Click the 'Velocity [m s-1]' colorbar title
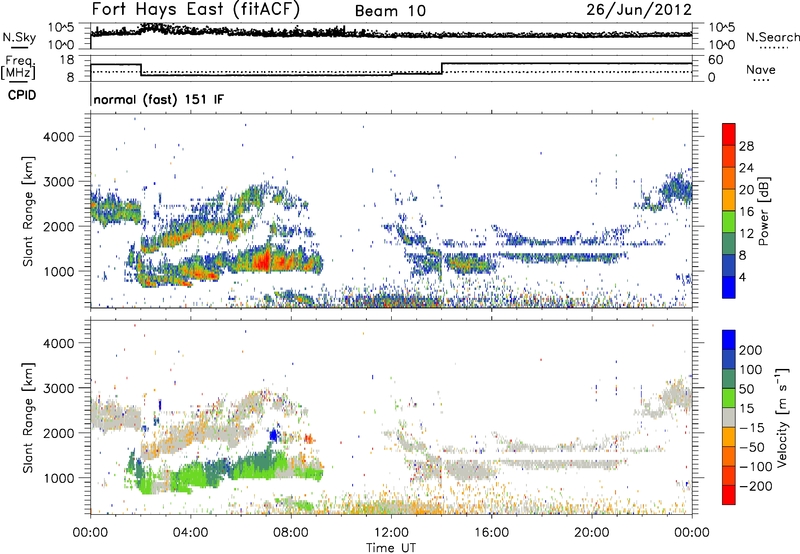 (x=782, y=417)
